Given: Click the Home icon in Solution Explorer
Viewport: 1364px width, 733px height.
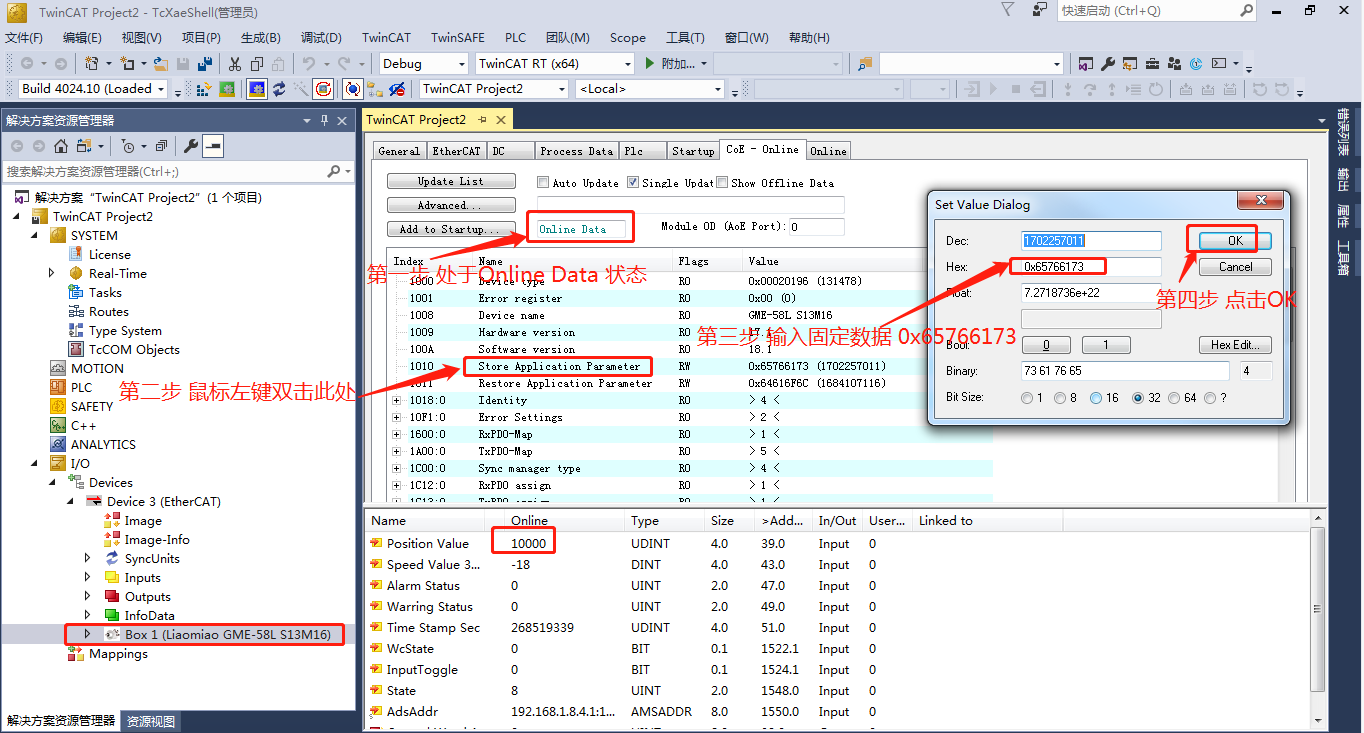Looking at the screenshot, I should tap(61, 146).
